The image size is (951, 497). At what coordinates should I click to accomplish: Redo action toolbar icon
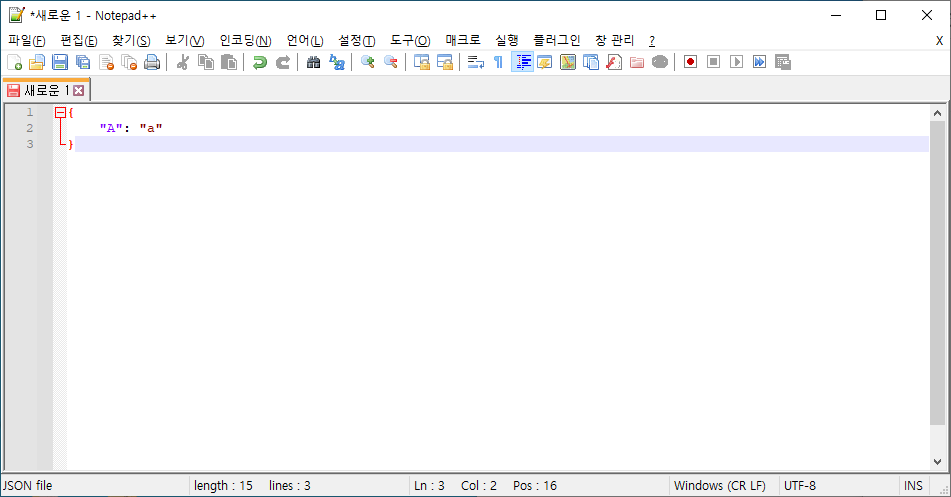pyautogui.click(x=283, y=62)
